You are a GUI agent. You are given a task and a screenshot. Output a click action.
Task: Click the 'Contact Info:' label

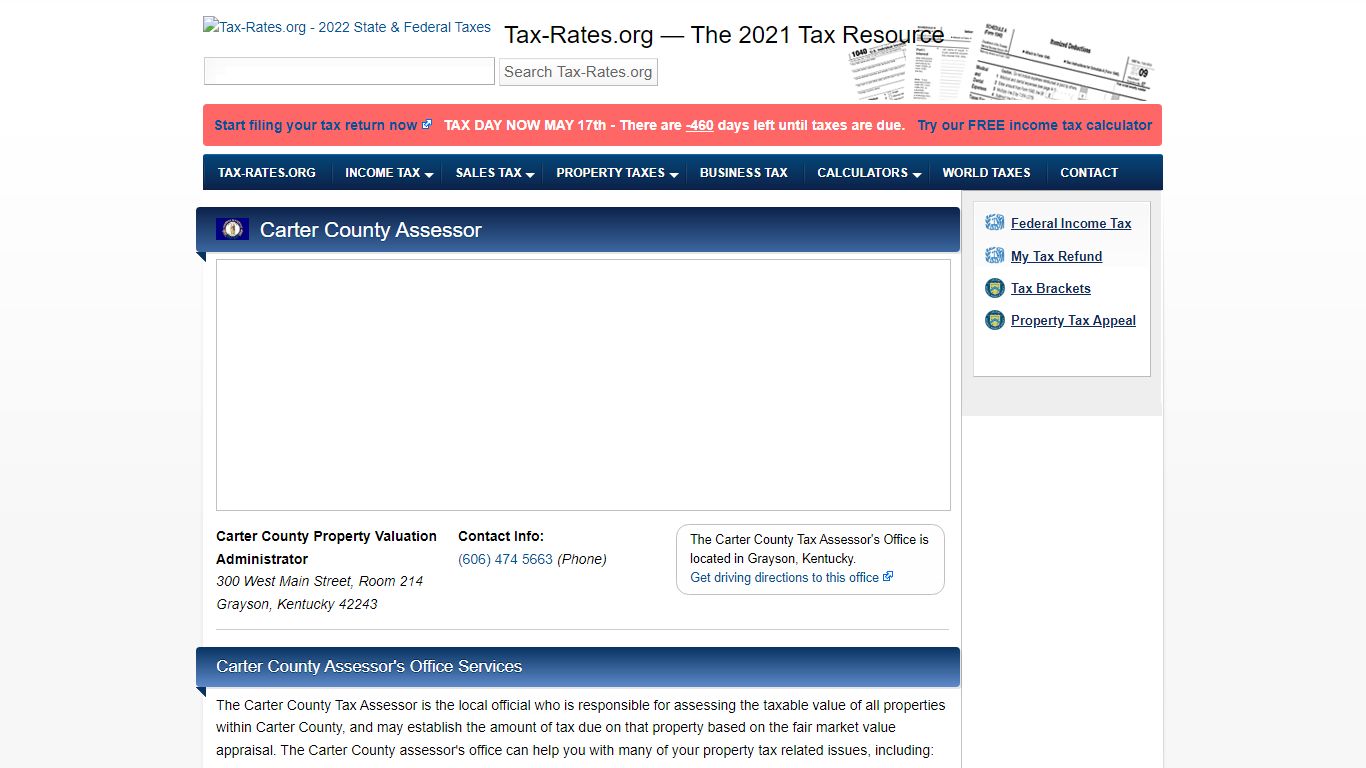tap(501, 536)
